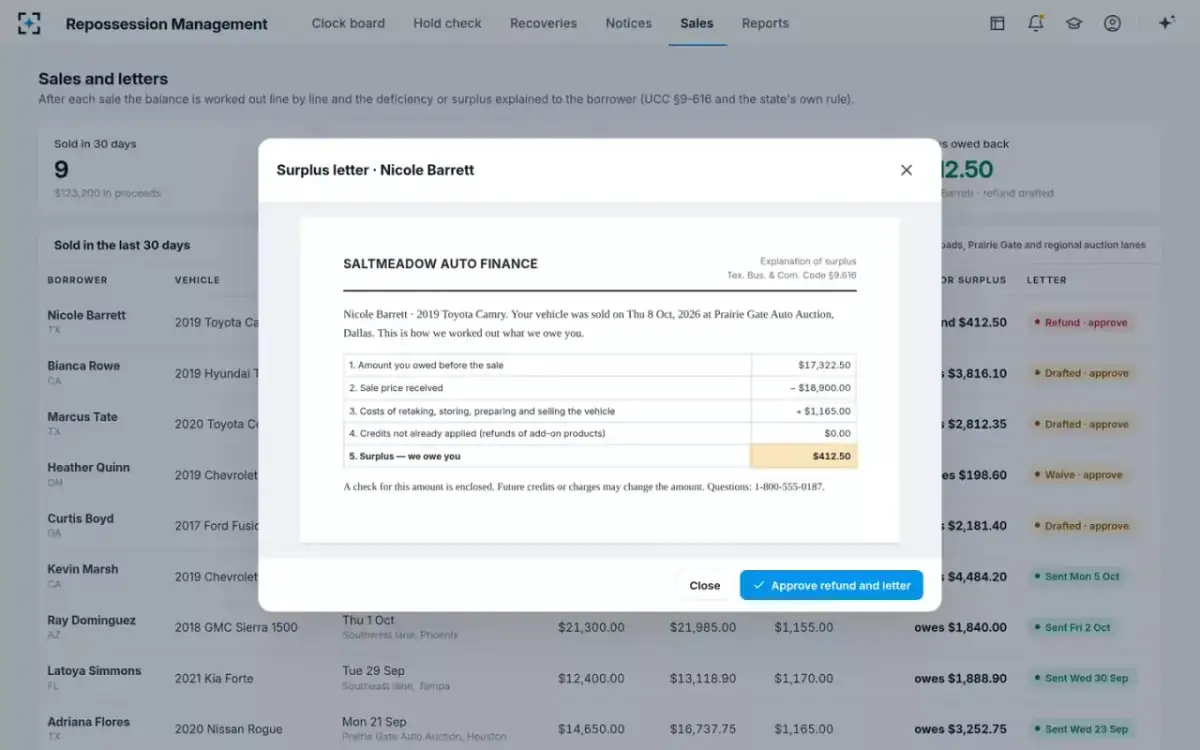This screenshot has height=750, width=1200.
Task: Open the Reports tab
Action: [765, 23]
